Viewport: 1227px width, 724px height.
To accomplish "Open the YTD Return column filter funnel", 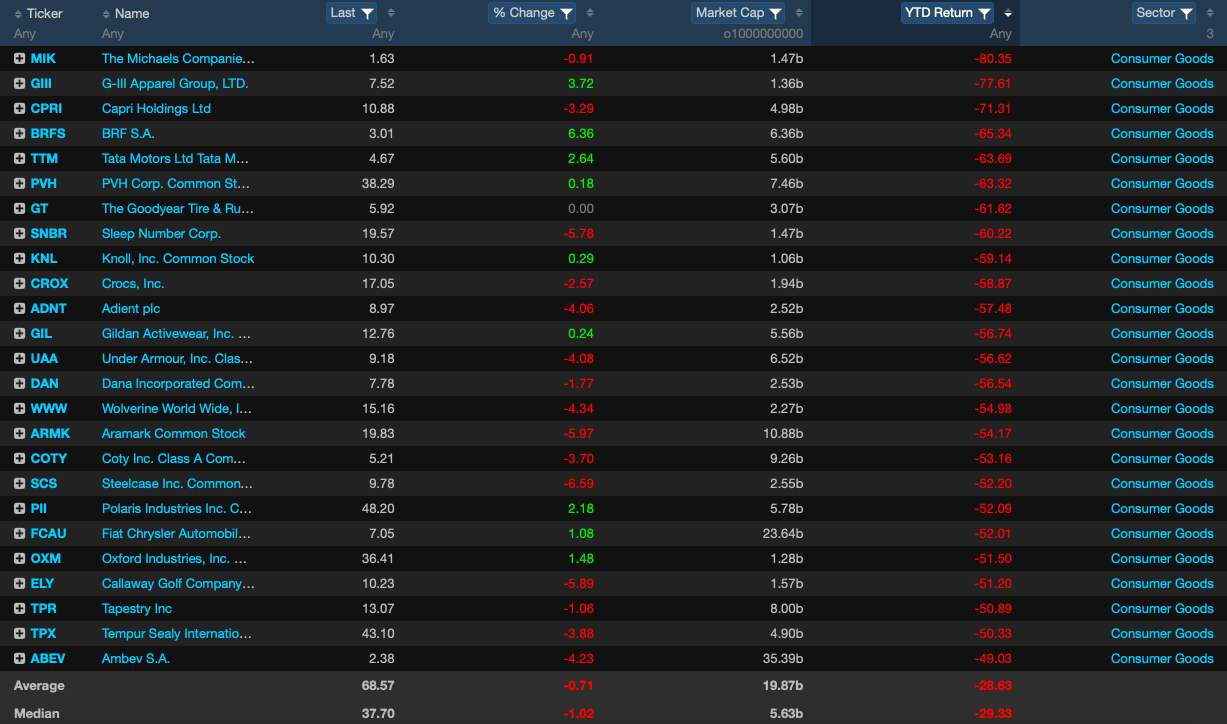I will (984, 13).
